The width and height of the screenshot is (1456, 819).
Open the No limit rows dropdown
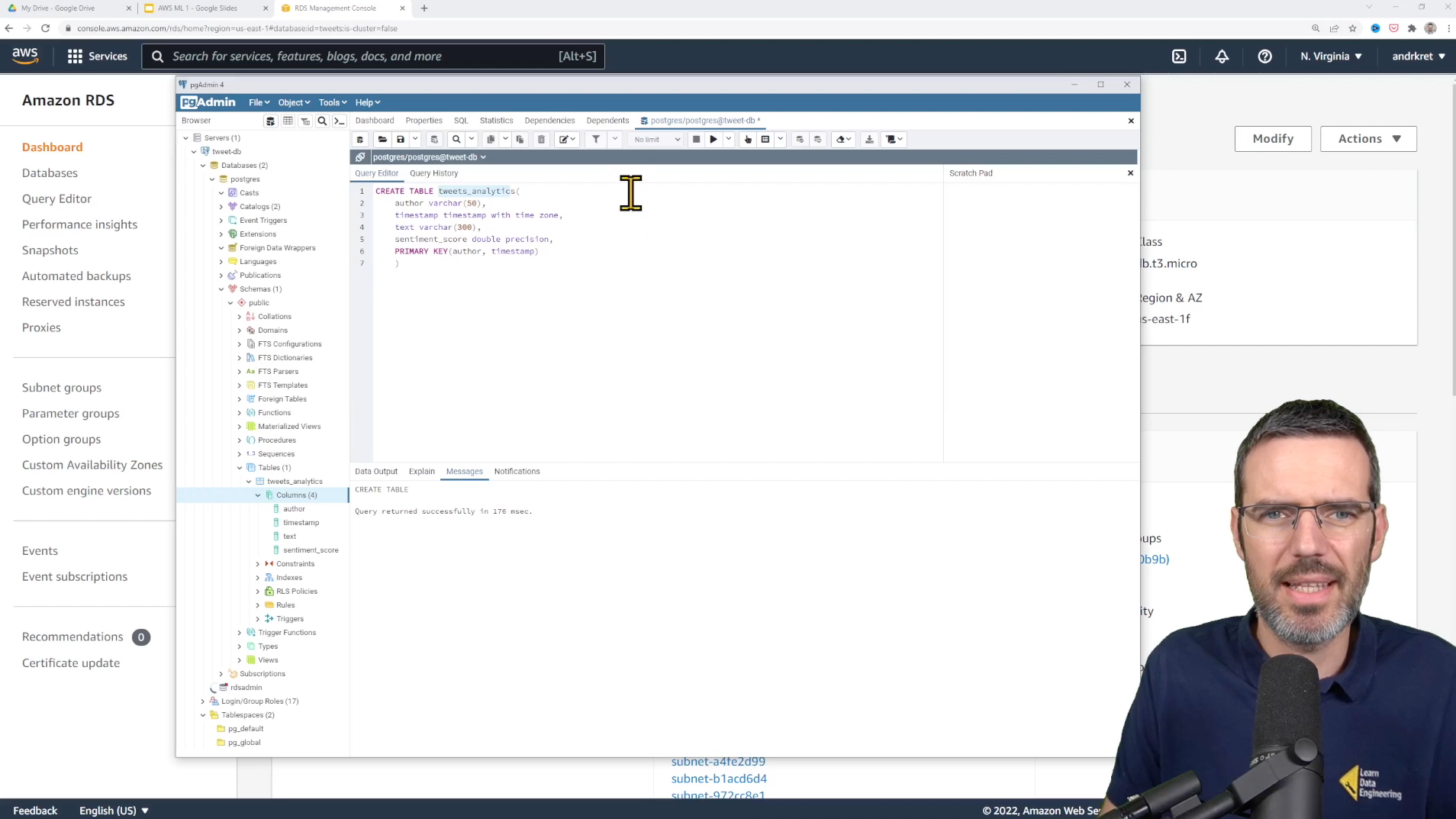(x=656, y=139)
